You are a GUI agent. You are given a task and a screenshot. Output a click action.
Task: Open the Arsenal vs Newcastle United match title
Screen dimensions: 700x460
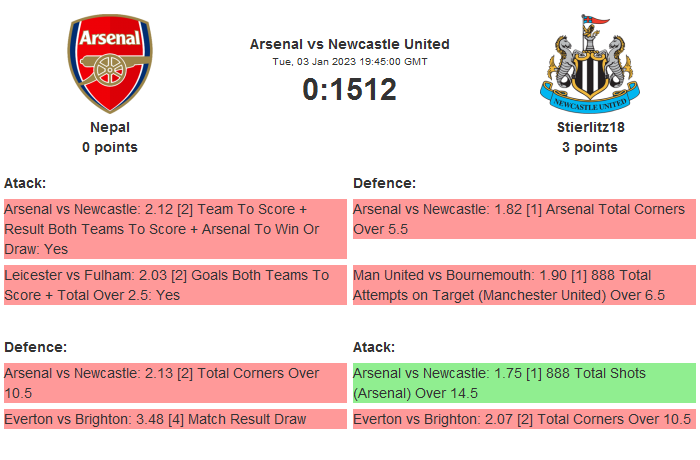349,44
